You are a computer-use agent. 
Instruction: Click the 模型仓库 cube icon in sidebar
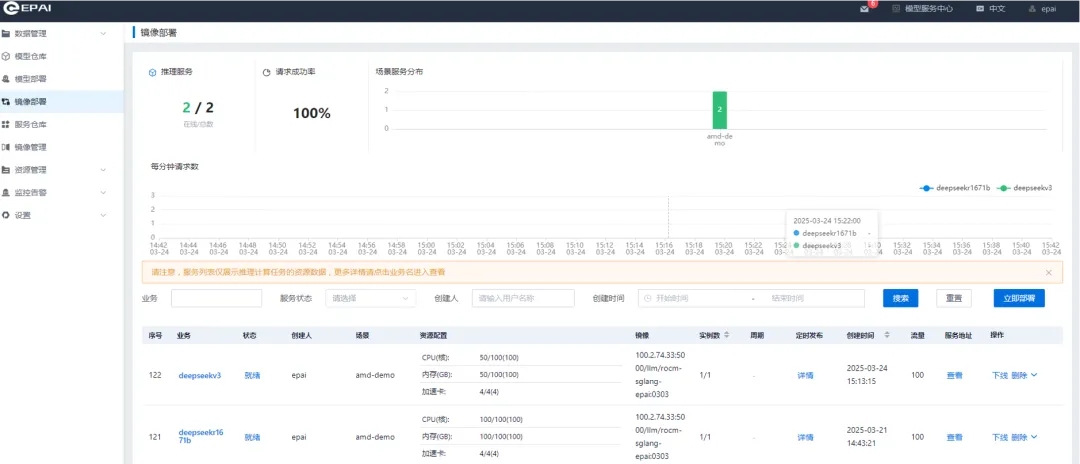click(7, 56)
